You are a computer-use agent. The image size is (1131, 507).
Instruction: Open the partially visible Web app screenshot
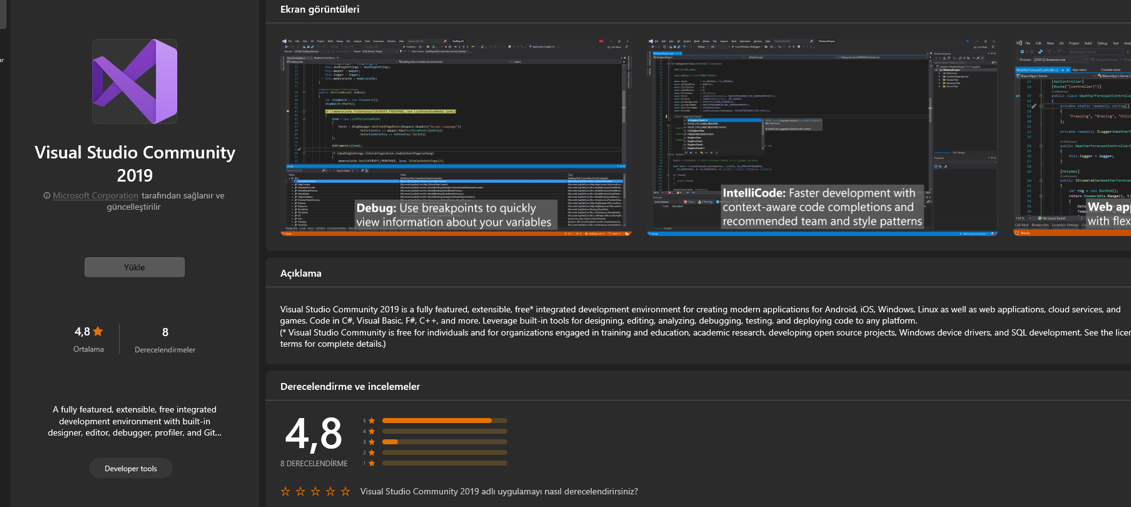[1073, 136]
